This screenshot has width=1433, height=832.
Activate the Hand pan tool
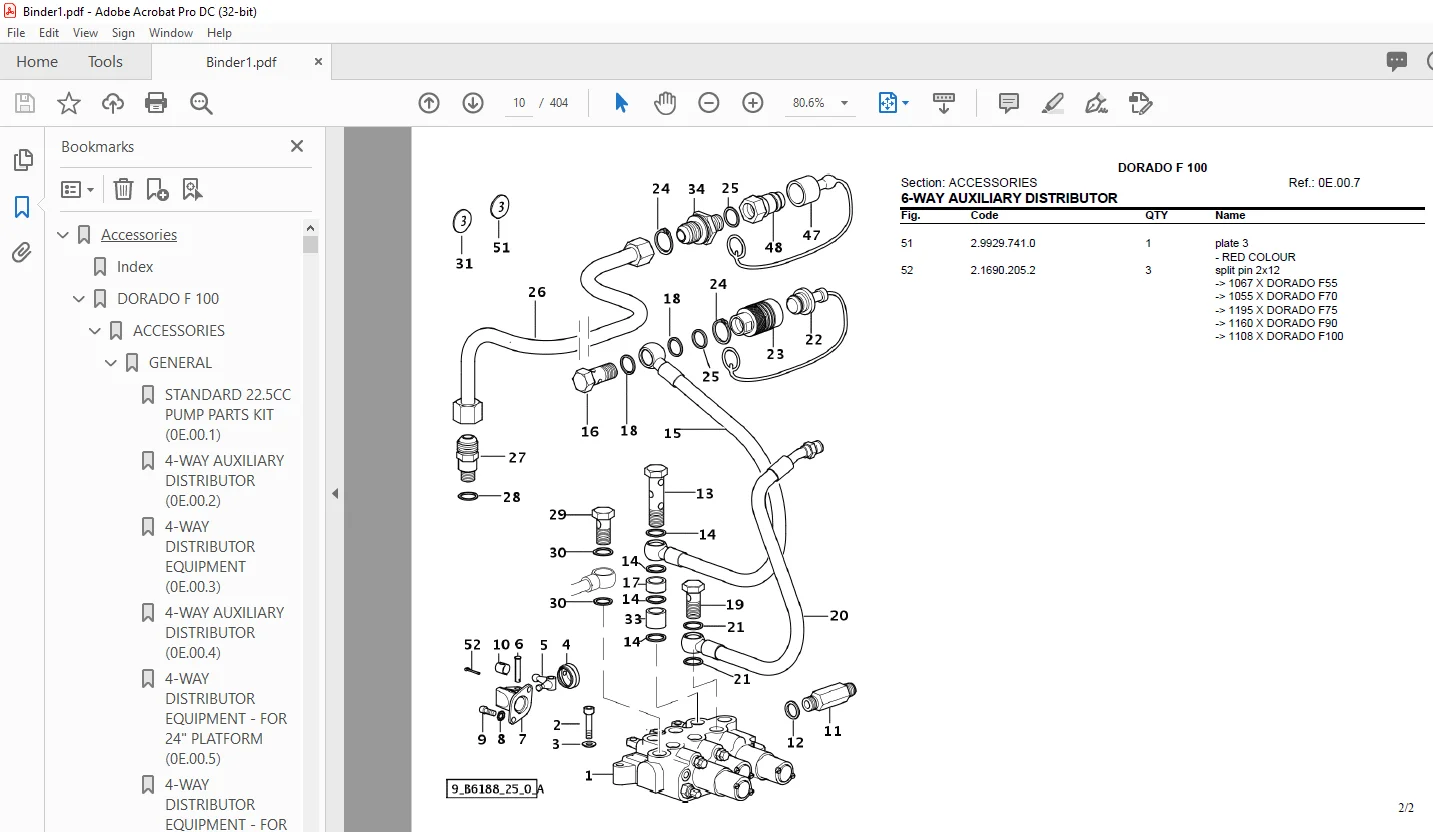pos(665,103)
